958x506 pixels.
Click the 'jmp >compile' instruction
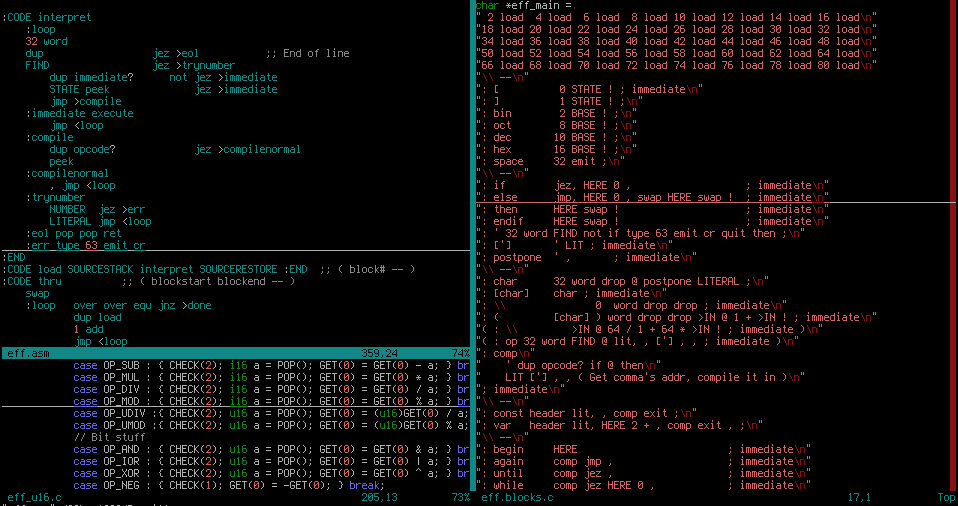click(86, 101)
